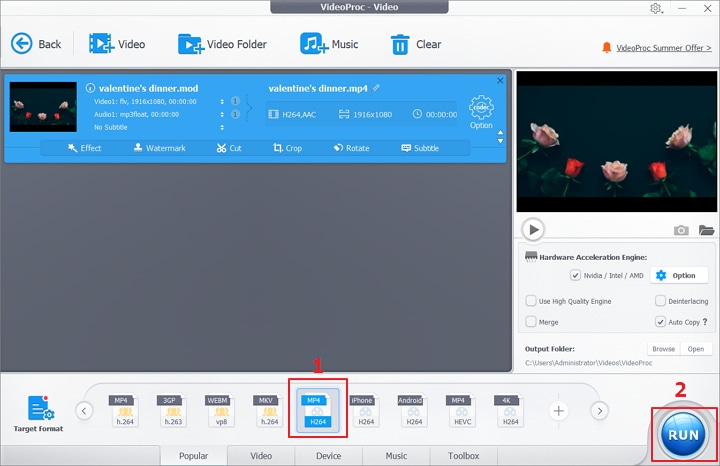Switch to the Music tab
The height and width of the screenshot is (466, 720).
pos(396,455)
